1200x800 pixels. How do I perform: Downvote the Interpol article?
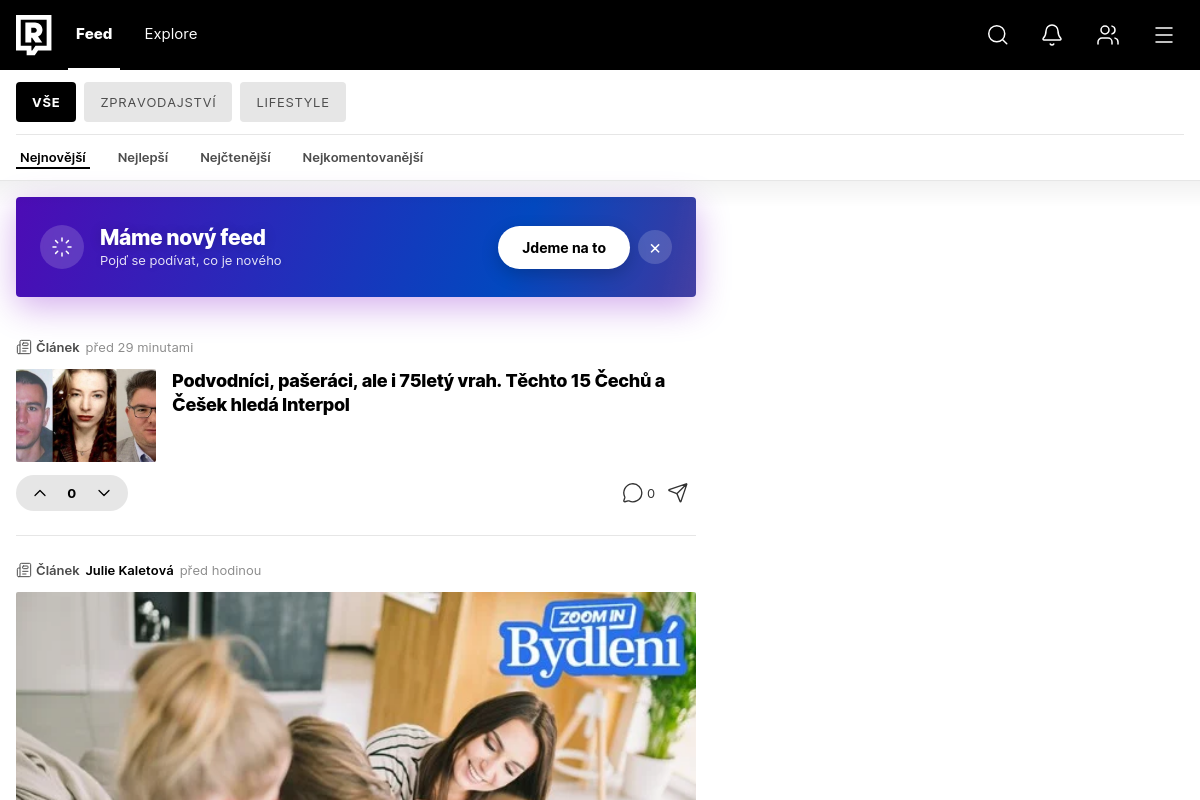pos(104,493)
